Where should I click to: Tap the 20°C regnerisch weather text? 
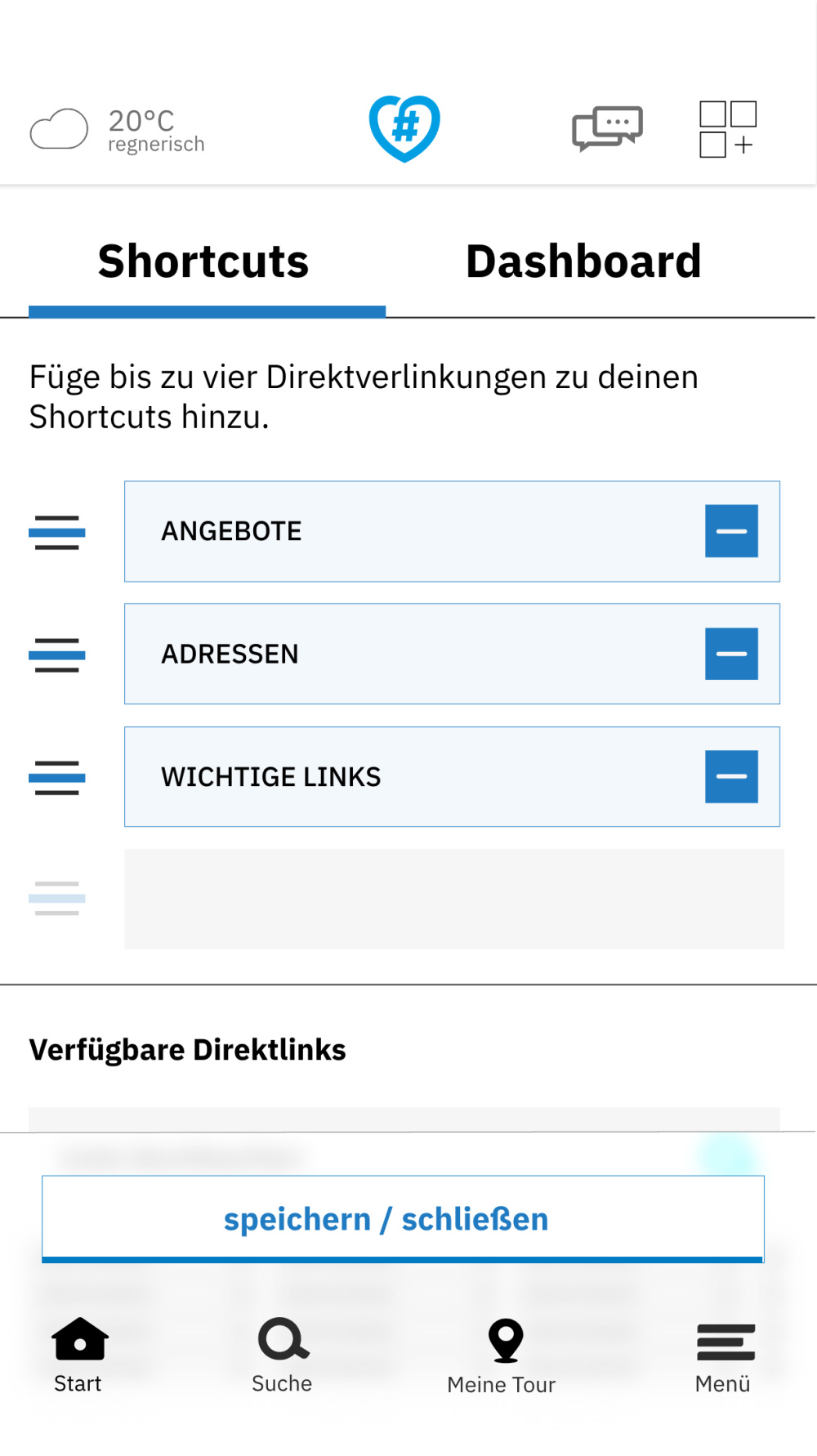pyautogui.click(x=155, y=131)
